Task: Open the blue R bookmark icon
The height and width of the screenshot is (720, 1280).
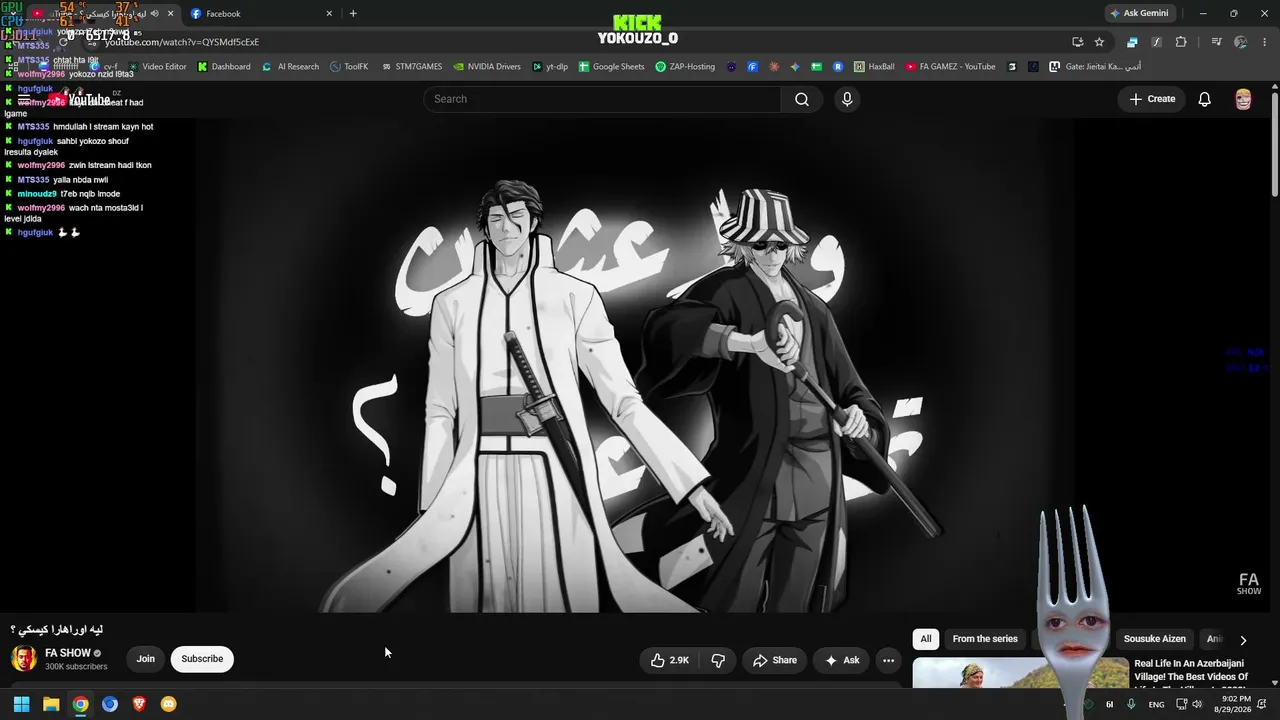Action: point(838,67)
